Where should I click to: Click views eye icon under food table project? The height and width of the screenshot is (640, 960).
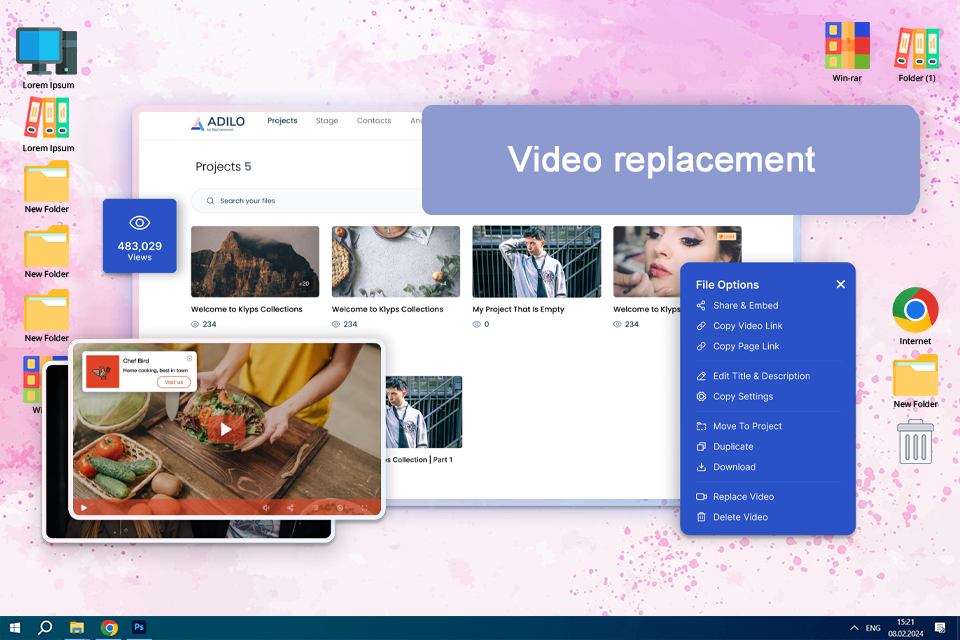pyautogui.click(x=336, y=325)
